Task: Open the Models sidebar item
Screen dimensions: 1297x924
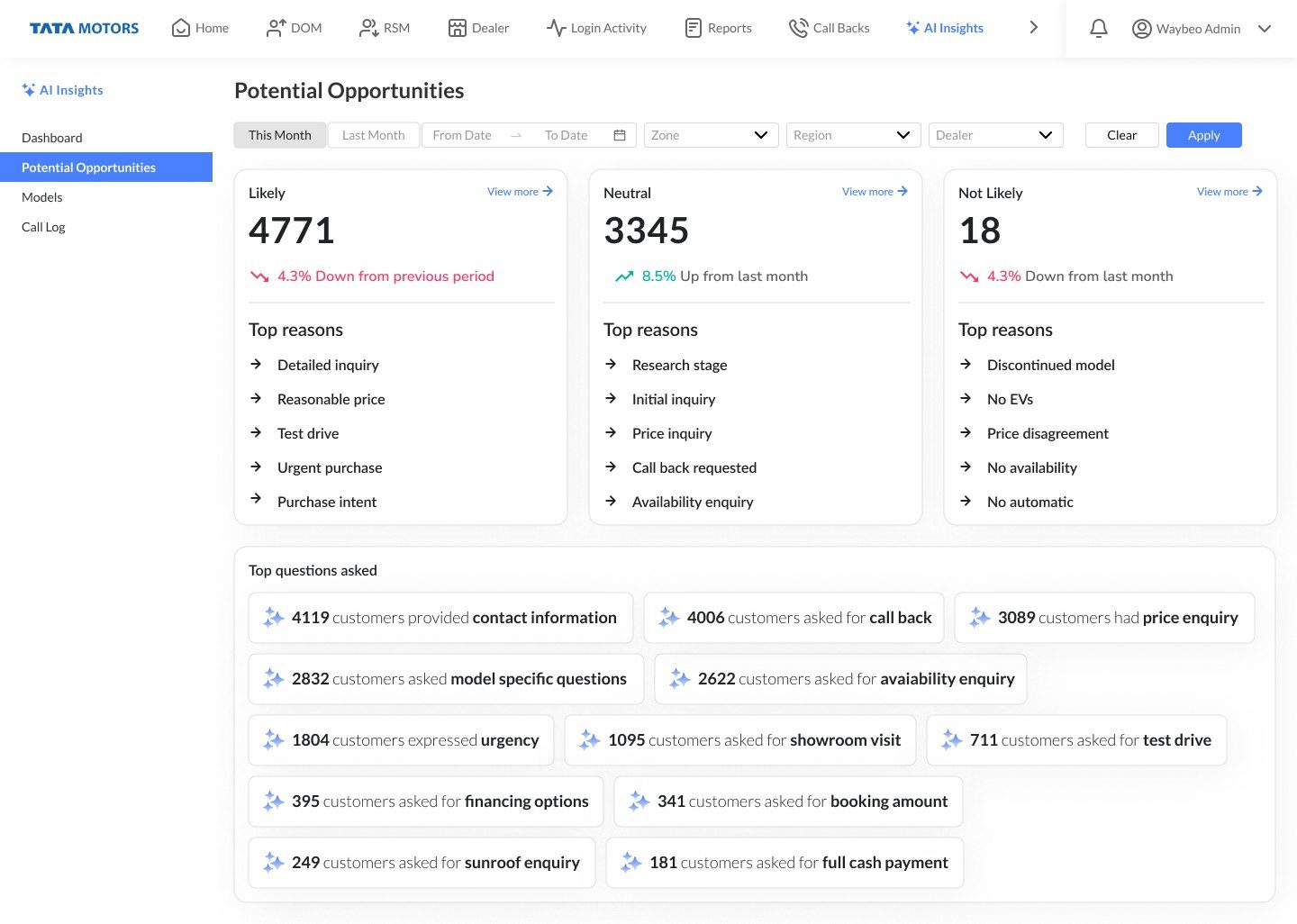Action: click(42, 197)
